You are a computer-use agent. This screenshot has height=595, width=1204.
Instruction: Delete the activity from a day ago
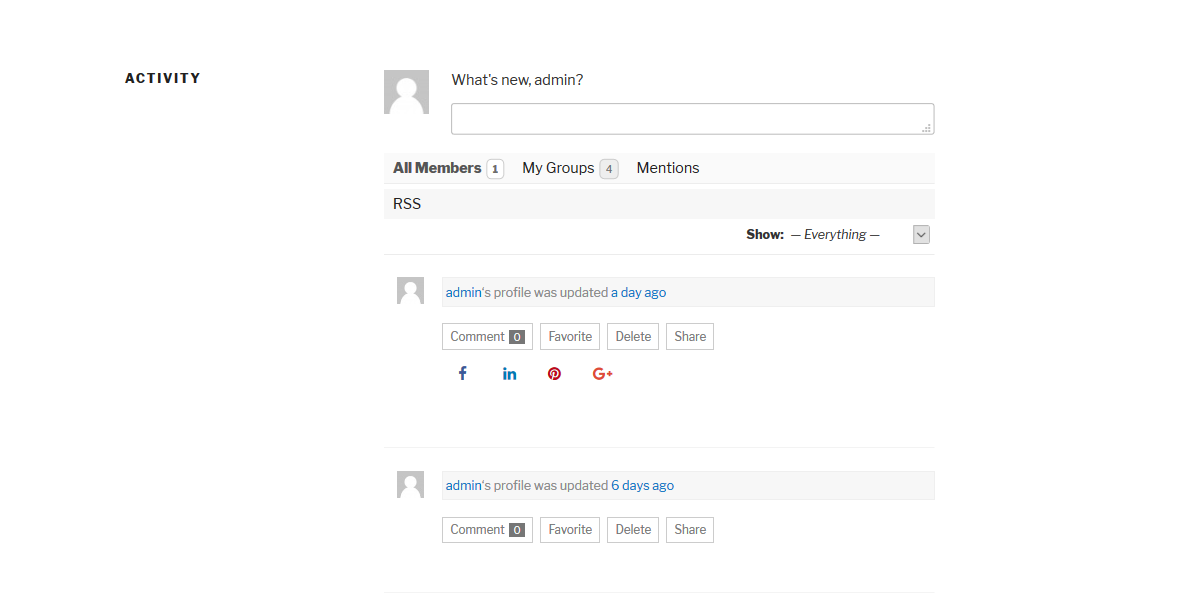[633, 337]
